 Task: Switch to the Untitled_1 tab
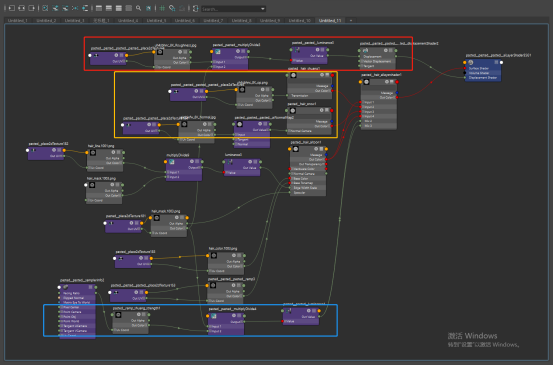18,20
